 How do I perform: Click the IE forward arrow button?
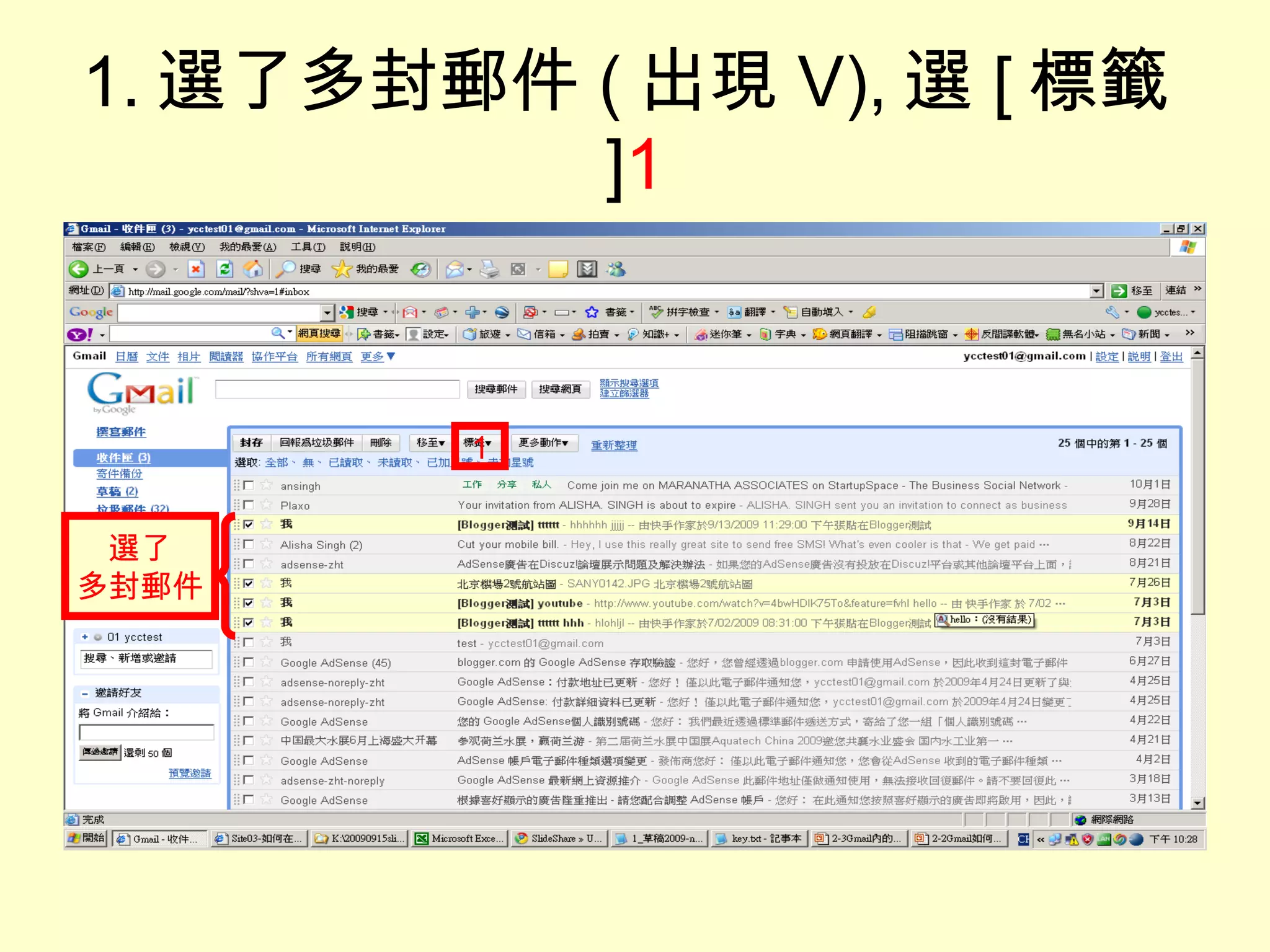tap(156, 268)
